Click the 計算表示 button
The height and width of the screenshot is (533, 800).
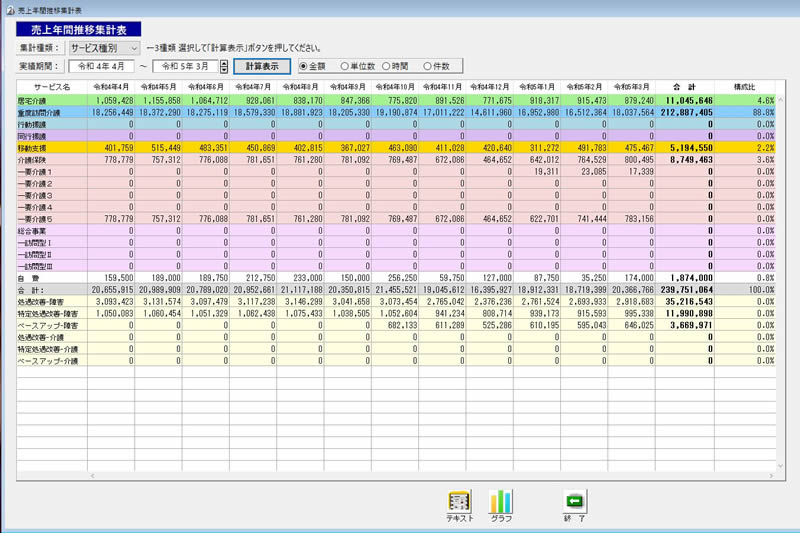[262, 66]
